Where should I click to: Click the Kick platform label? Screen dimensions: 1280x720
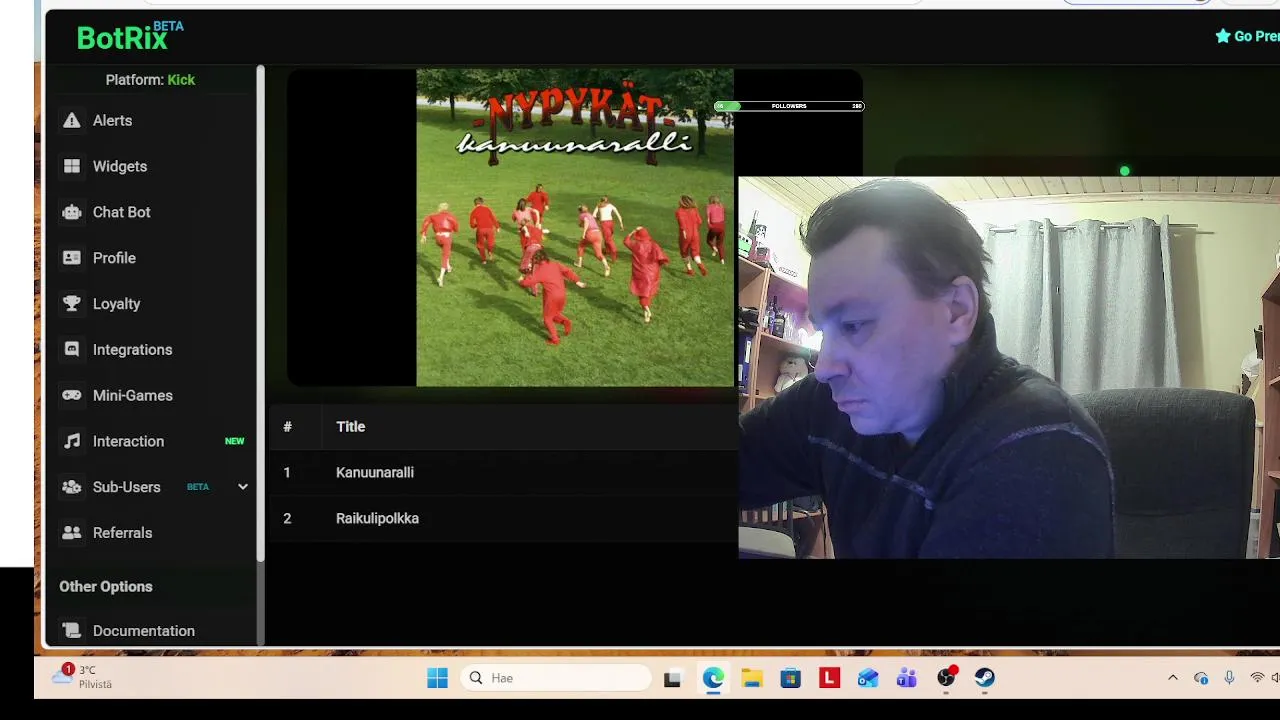click(181, 80)
